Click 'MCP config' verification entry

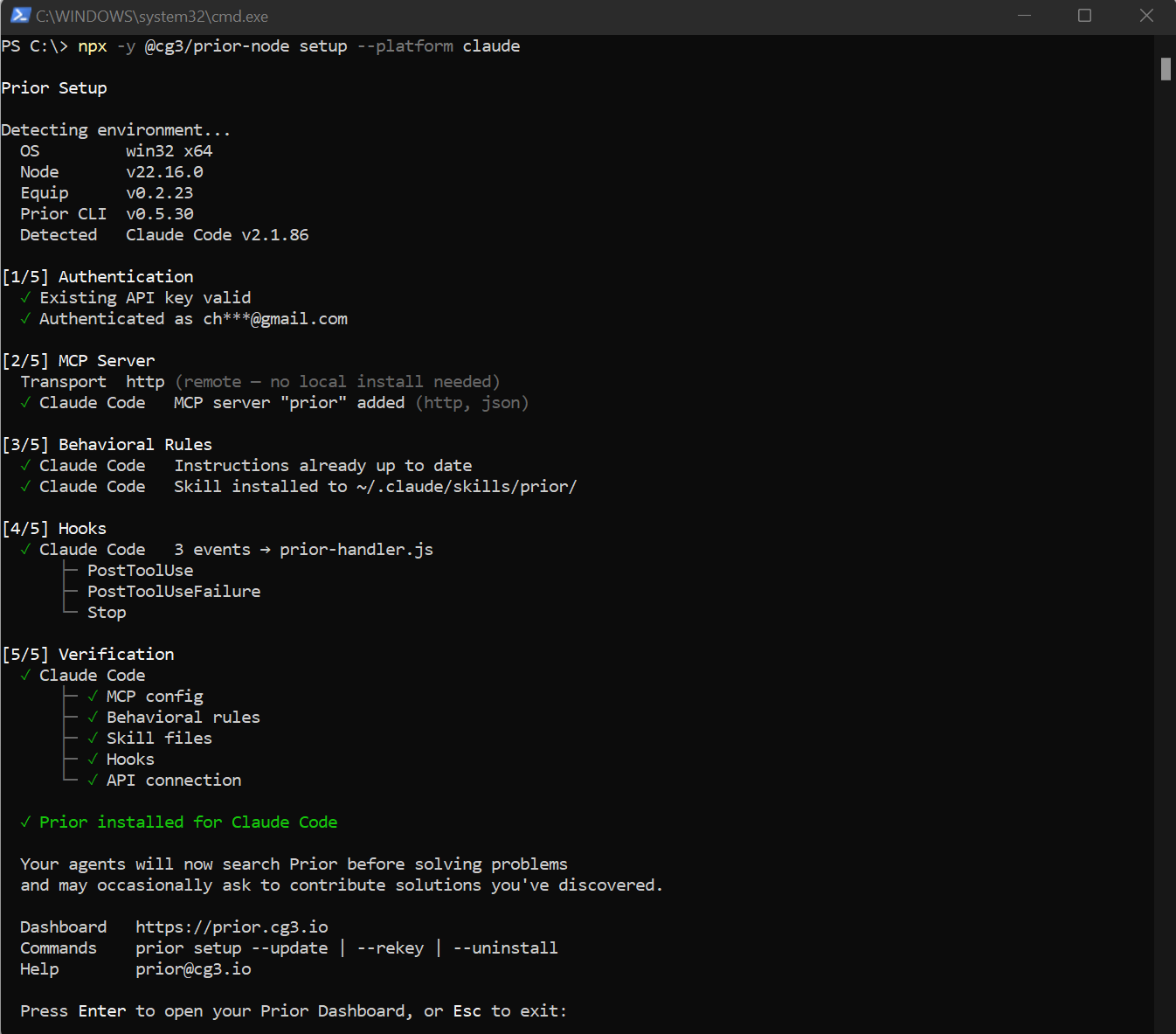coord(155,697)
